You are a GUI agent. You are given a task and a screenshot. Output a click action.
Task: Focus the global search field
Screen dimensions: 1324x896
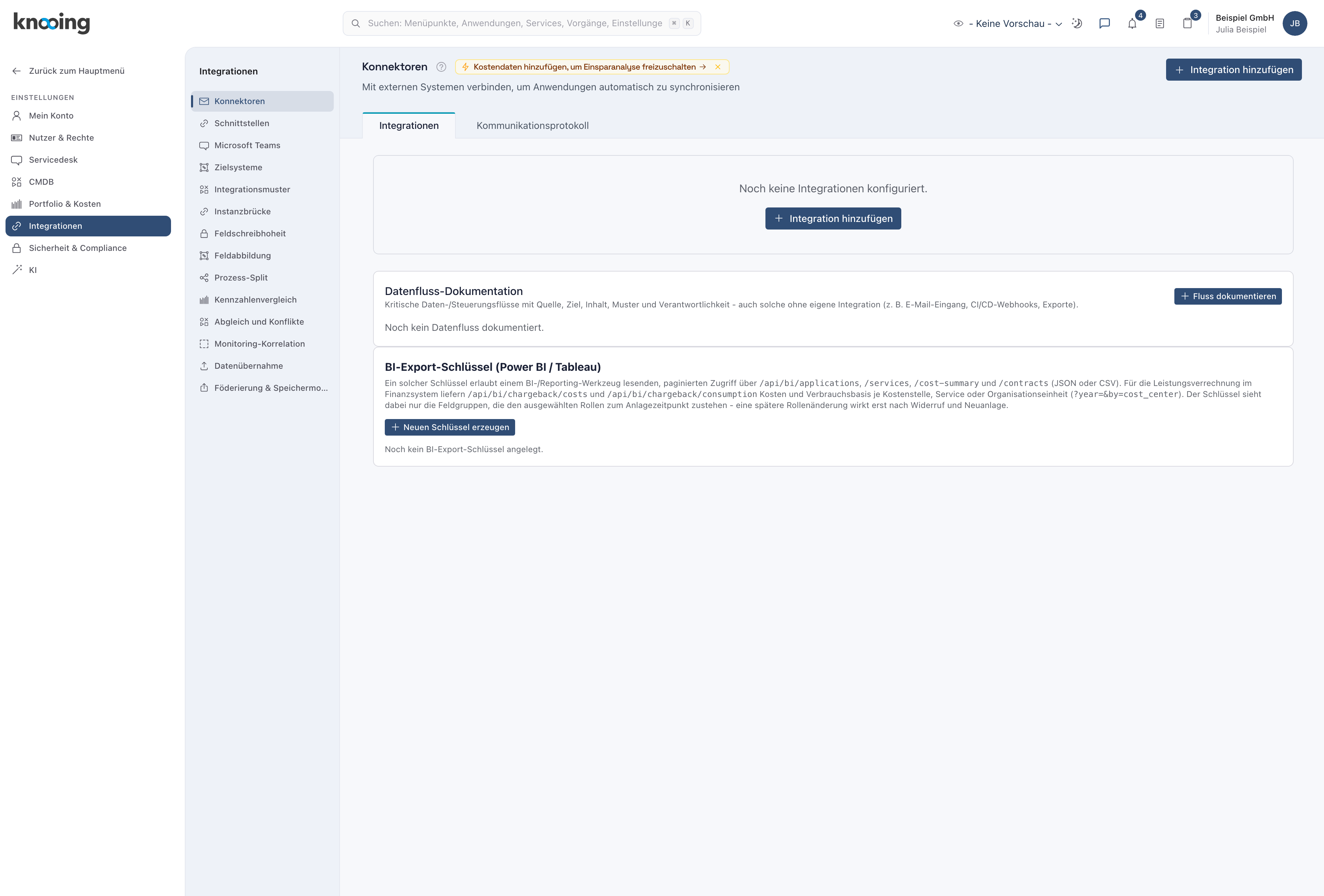[521, 23]
